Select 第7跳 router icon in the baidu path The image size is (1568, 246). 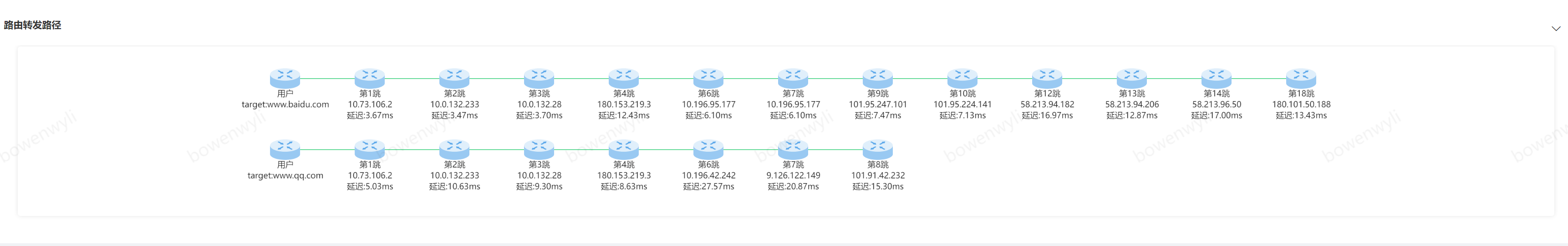(793, 78)
